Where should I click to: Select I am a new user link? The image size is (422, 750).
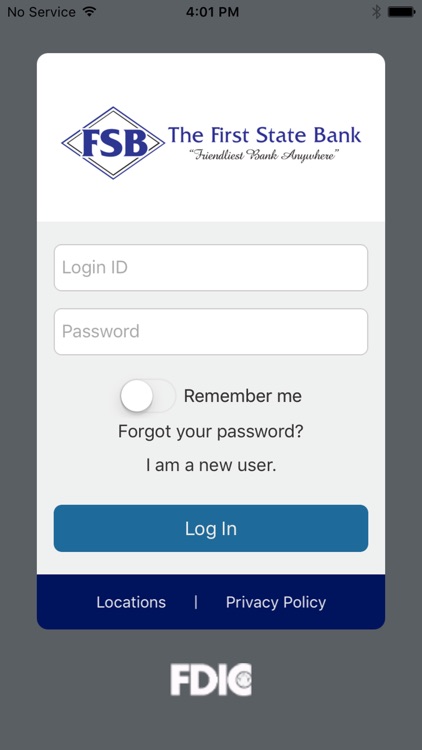point(211,465)
